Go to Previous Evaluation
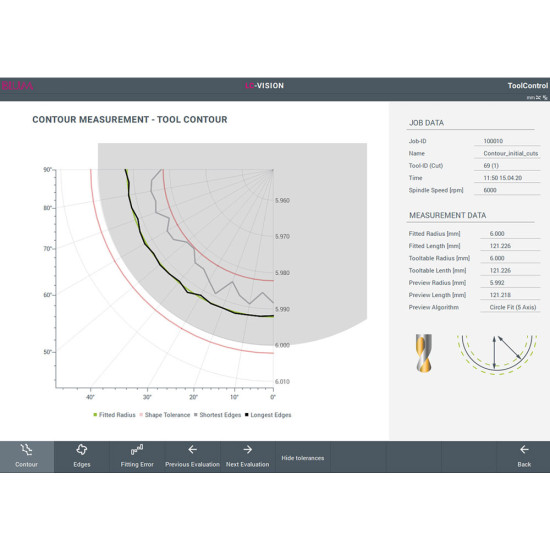 (x=192, y=456)
